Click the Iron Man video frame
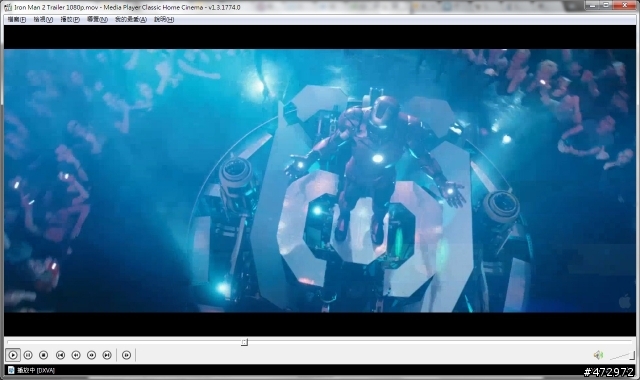This screenshot has height=380, width=640. [x=320, y=181]
